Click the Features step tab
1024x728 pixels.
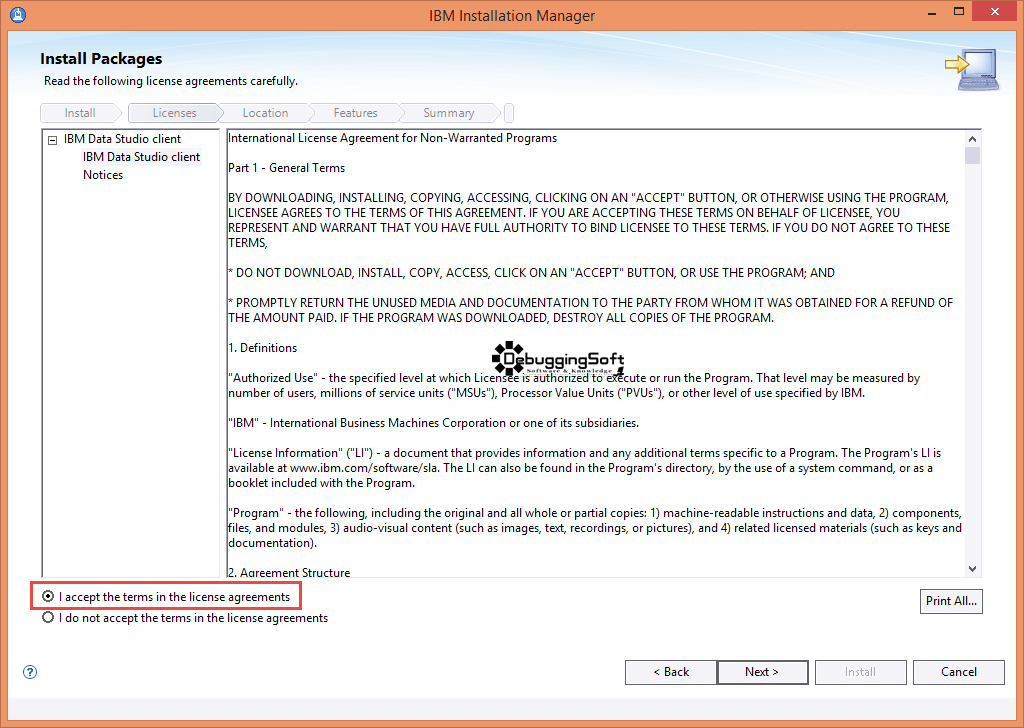click(355, 113)
